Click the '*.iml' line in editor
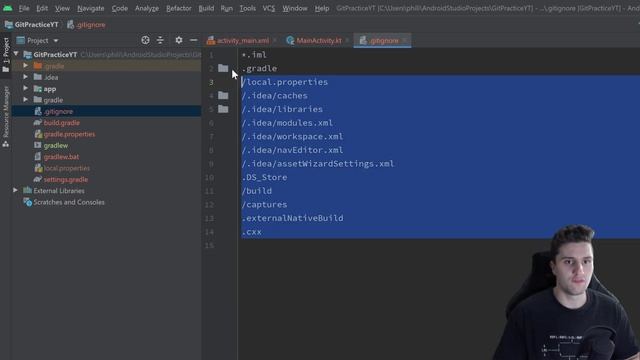640x360 pixels. [x=254, y=55]
